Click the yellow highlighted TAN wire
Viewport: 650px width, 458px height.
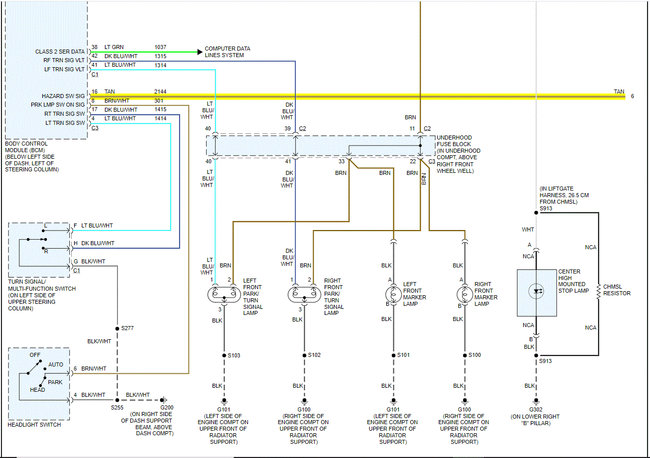coord(357,97)
